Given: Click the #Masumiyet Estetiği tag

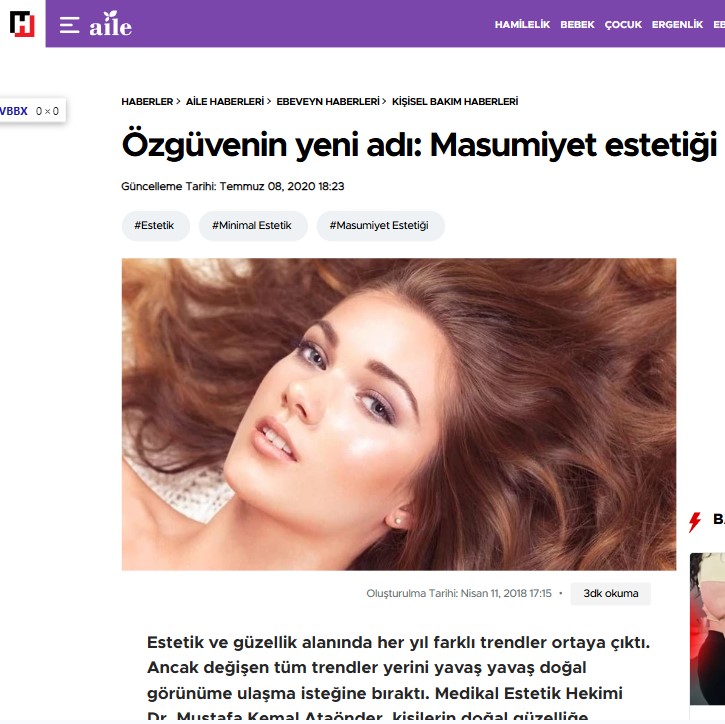Looking at the screenshot, I should point(380,226).
